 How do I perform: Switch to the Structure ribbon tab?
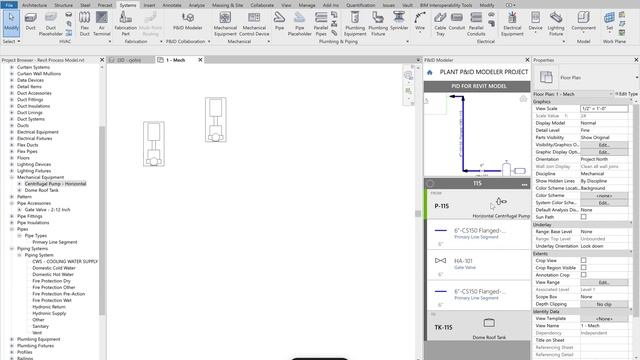click(63, 5)
